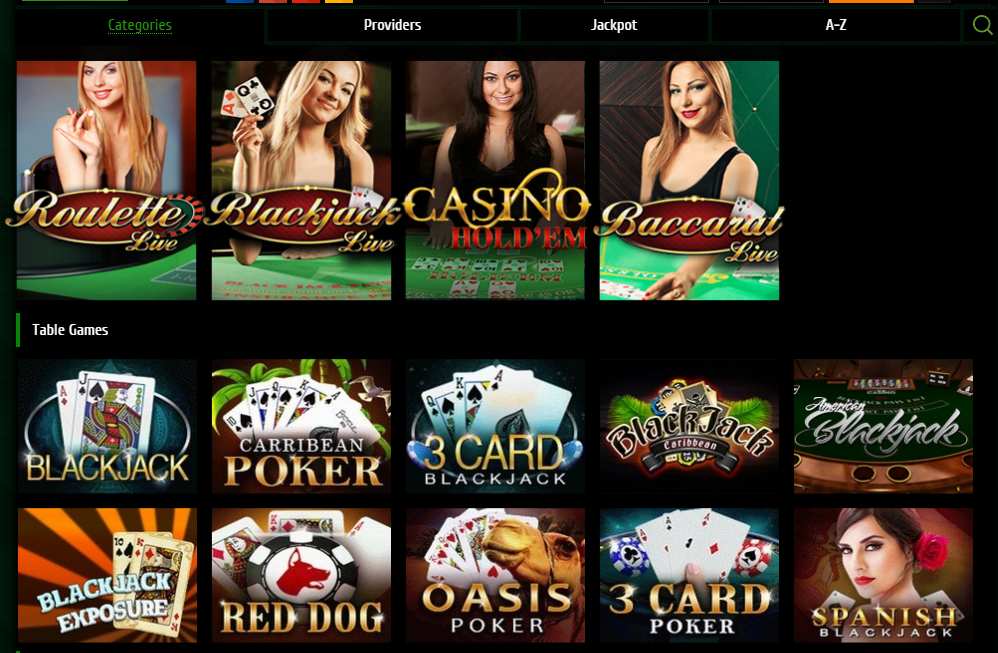
Task: Launch Blackjack Live game
Action: point(301,180)
